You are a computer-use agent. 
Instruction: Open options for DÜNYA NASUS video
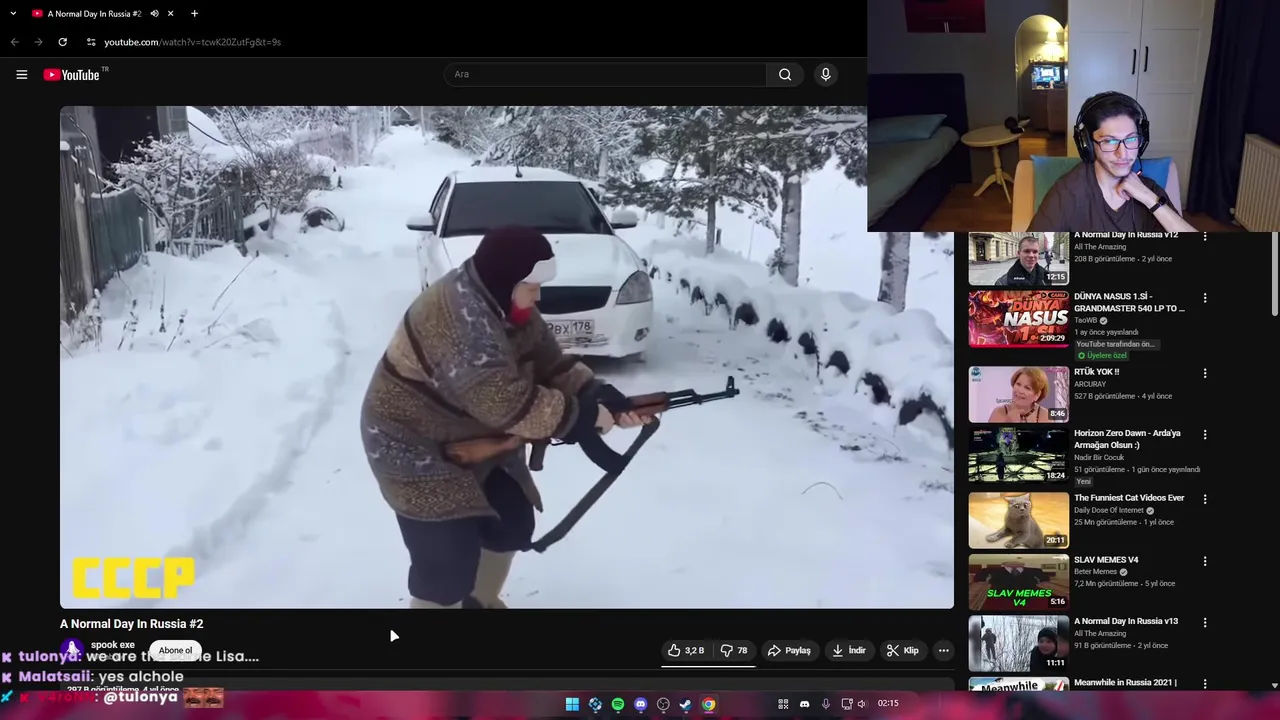tap(1205, 298)
